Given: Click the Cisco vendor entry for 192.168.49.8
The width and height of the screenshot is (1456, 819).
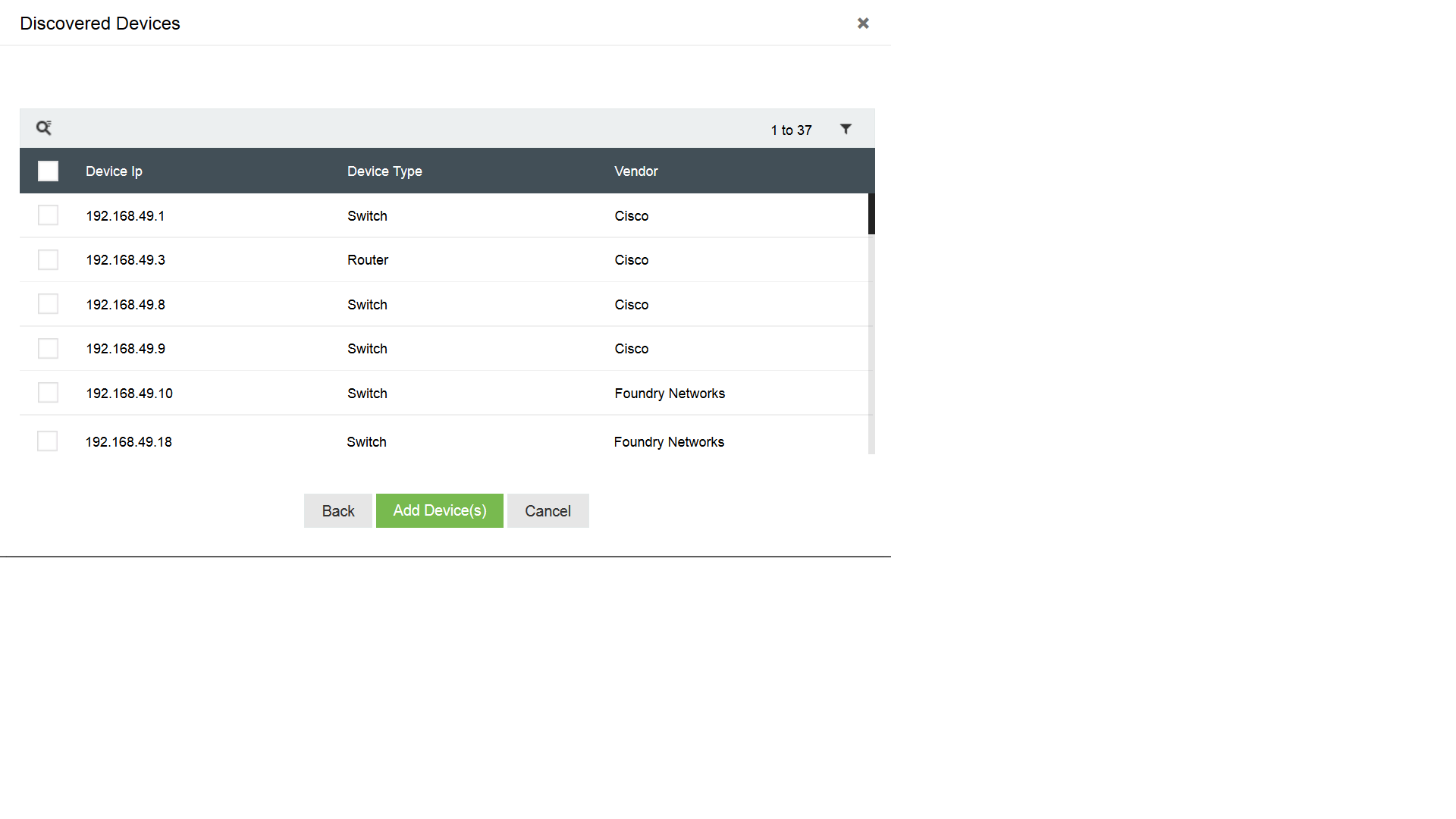Looking at the screenshot, I should tap(631, 304).
